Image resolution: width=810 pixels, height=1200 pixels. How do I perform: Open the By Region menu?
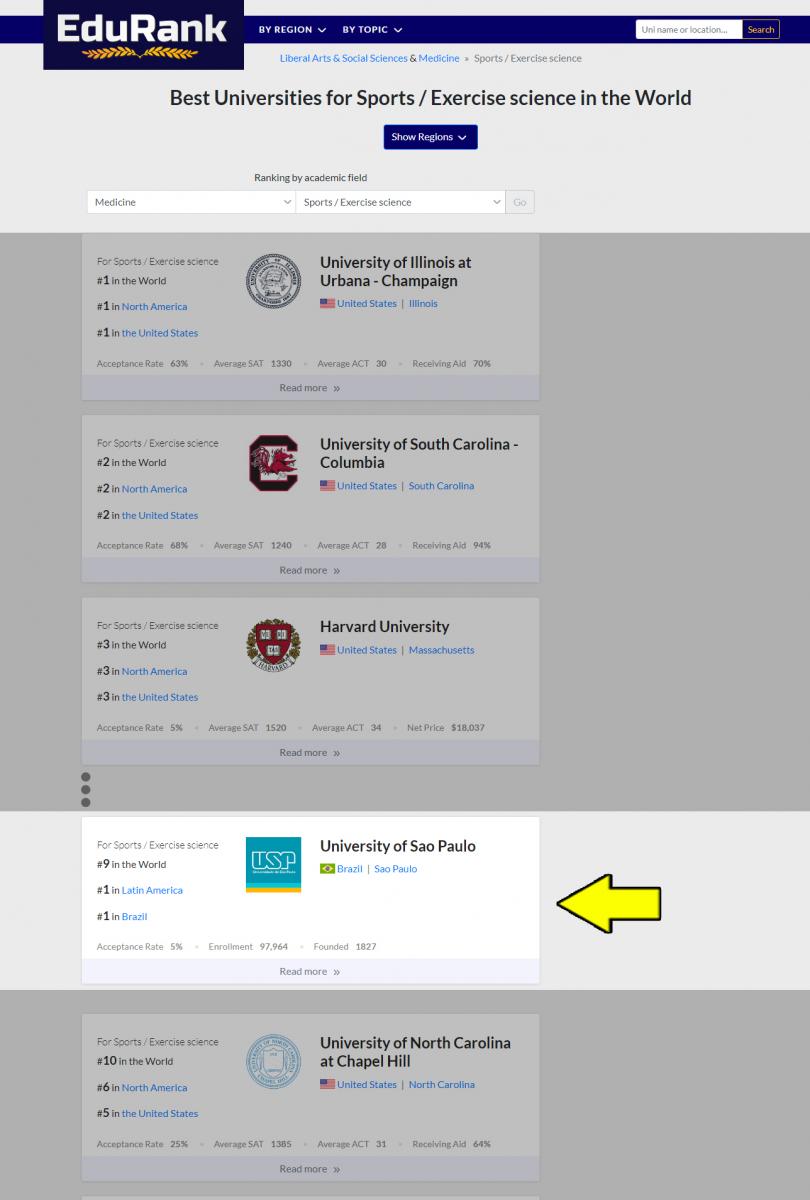click(x=292, y=30)
